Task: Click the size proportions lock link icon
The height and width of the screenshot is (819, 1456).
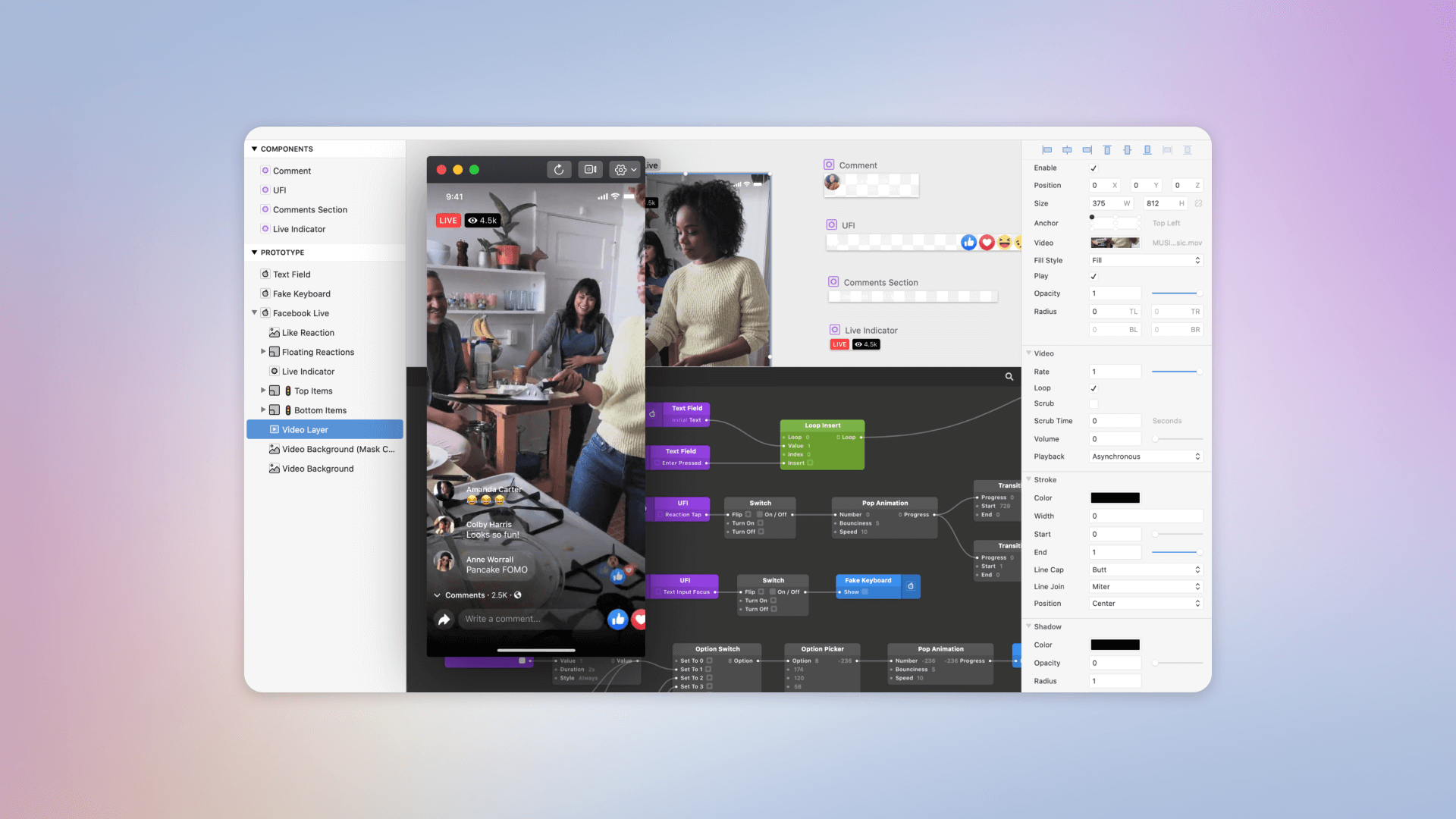Action: [1198, 203]
